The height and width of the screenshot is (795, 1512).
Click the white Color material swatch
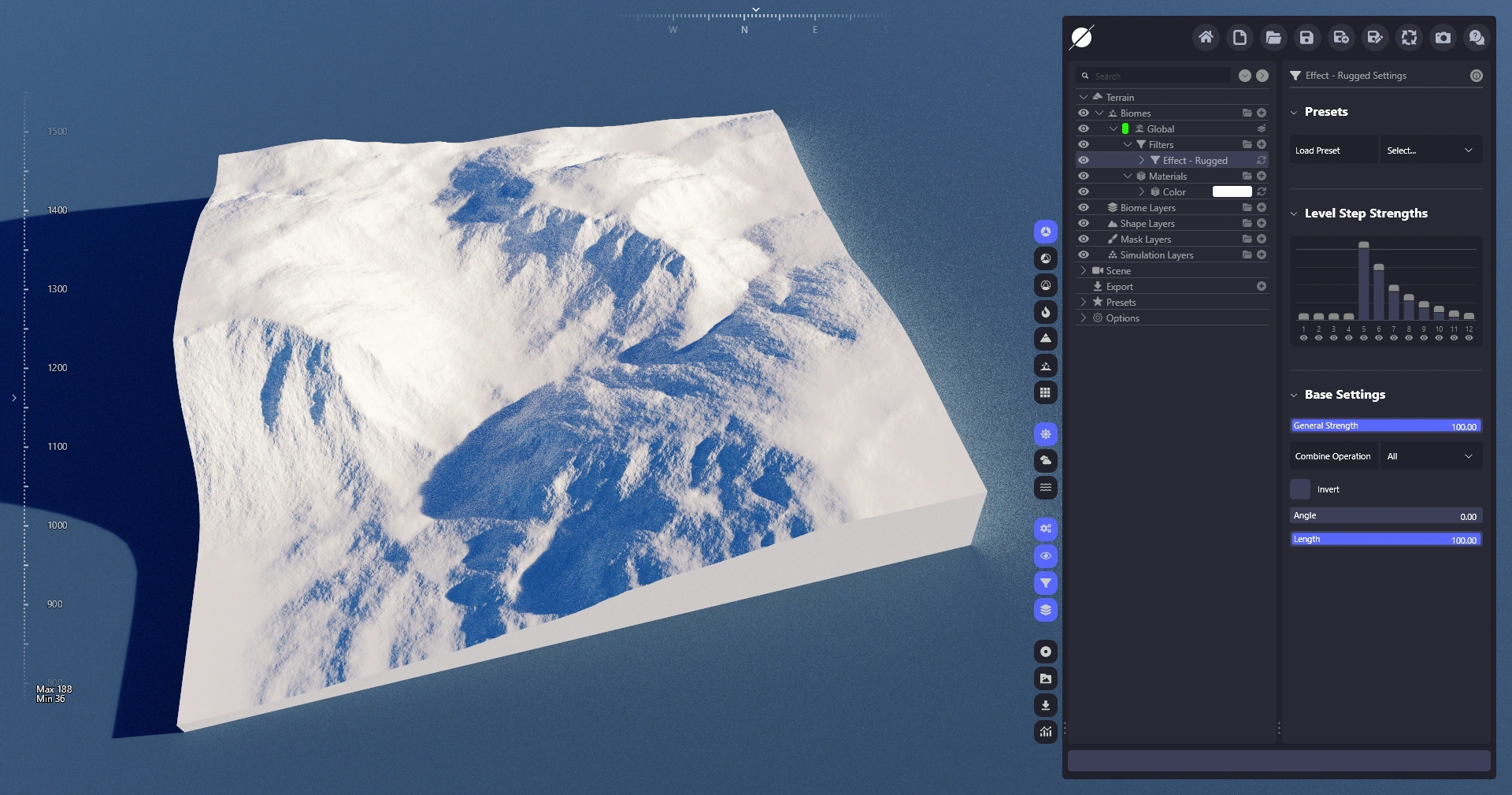tap(1232, 191)
